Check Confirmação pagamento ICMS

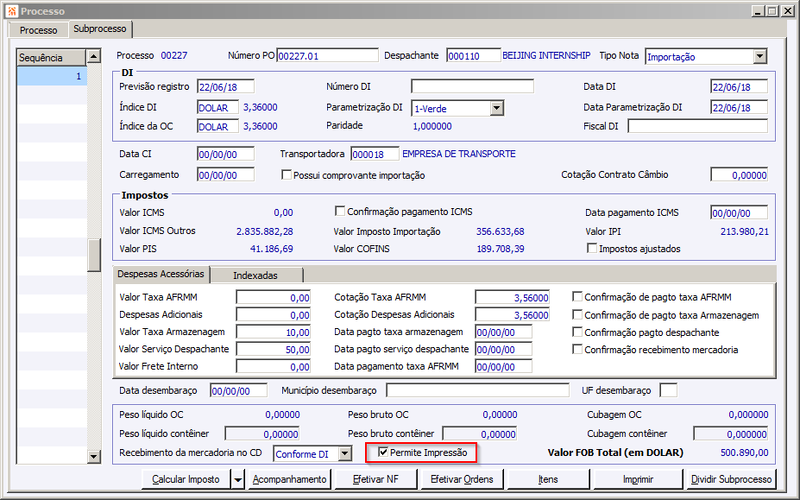339,211
